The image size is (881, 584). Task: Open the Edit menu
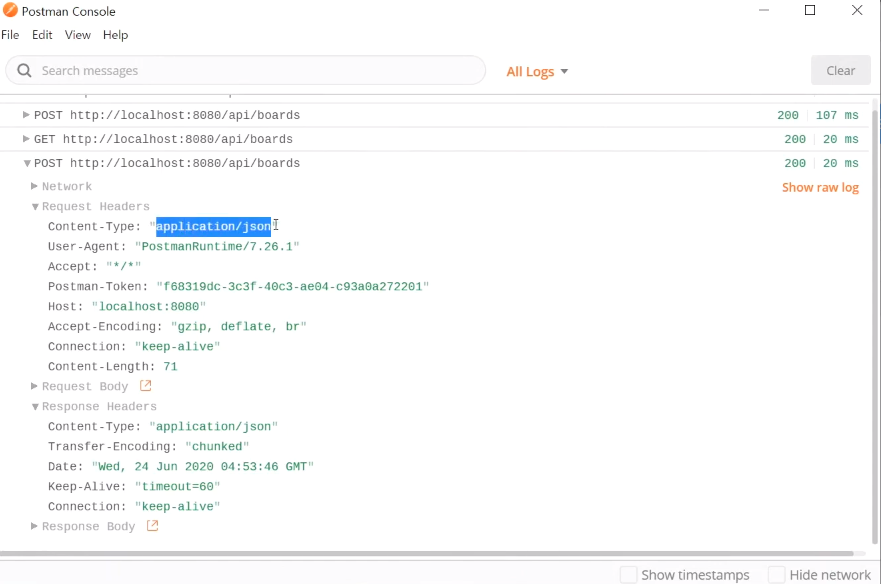pos(42,35)
